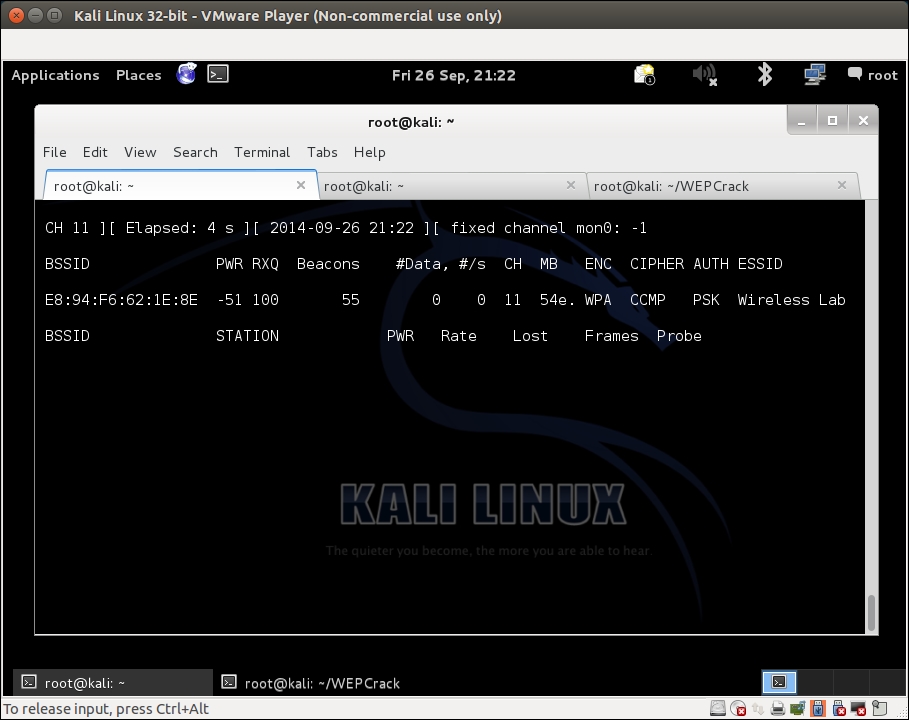
Task: Click the terminal vertical scrollbar handle
Action: tap(871, 612)
